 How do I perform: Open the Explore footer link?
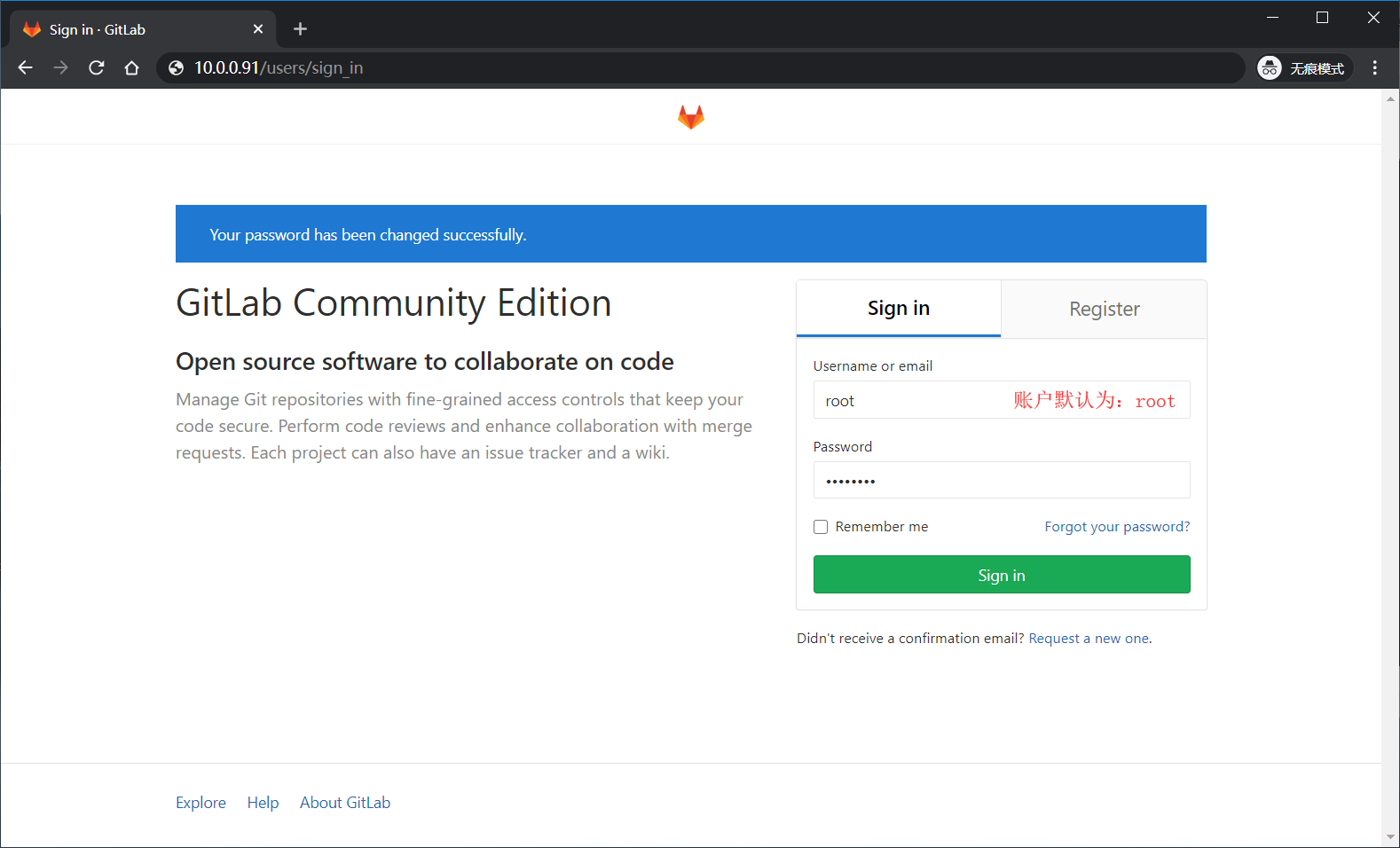coord(201,803)
